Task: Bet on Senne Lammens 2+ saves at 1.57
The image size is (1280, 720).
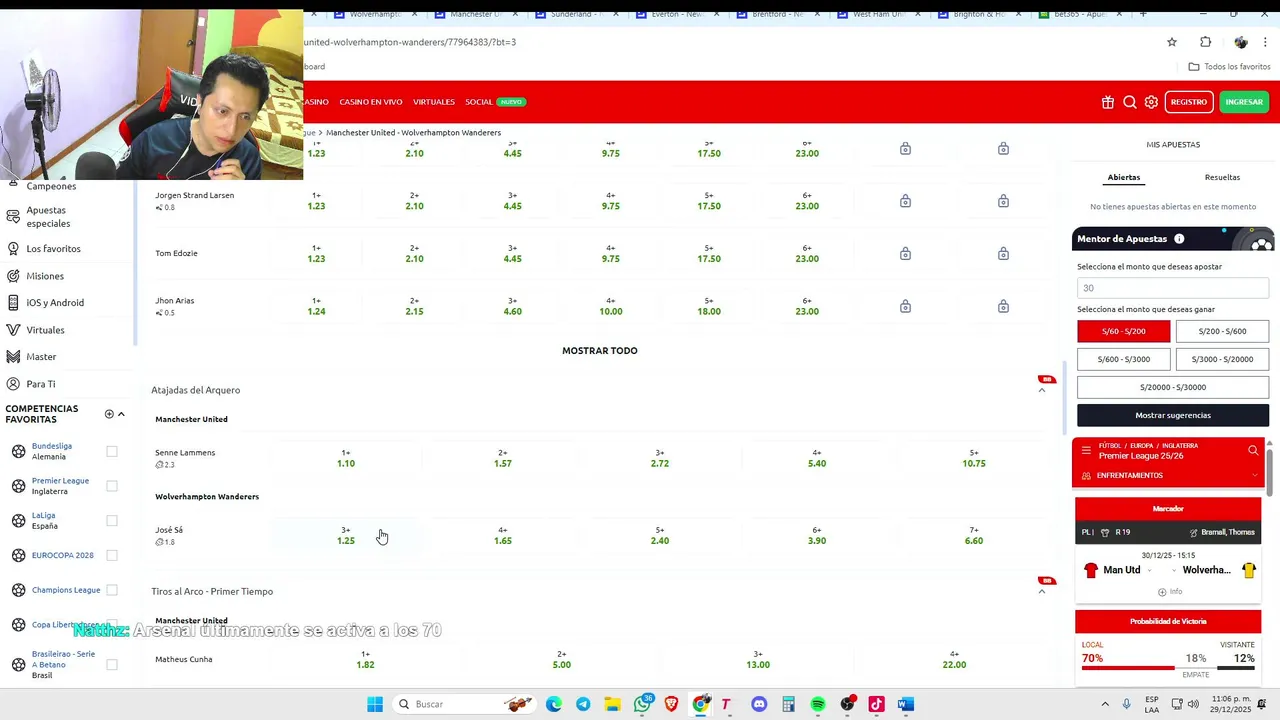Action: [502, 458]
